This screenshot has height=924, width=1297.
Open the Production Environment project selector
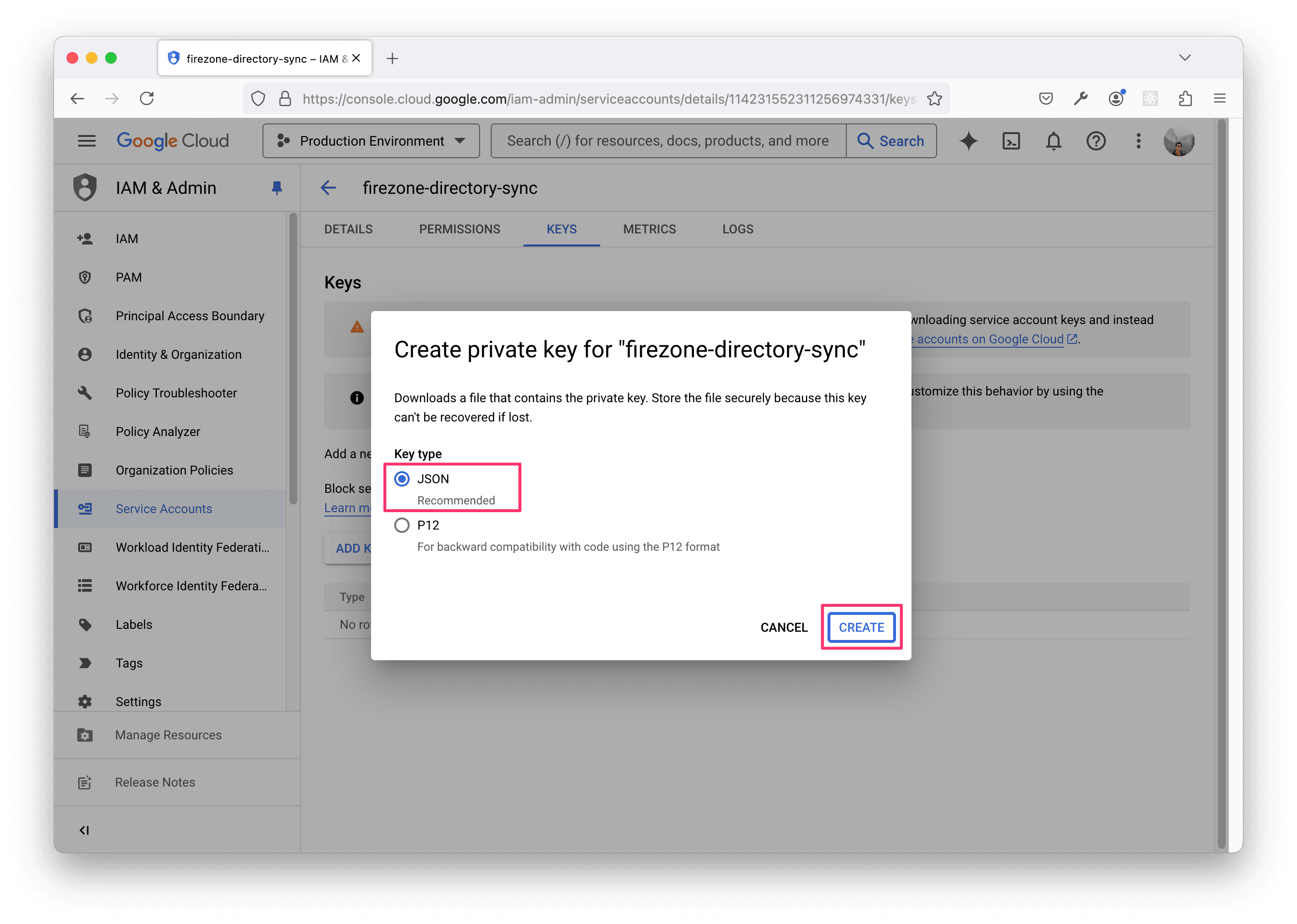tap(371, 140)
